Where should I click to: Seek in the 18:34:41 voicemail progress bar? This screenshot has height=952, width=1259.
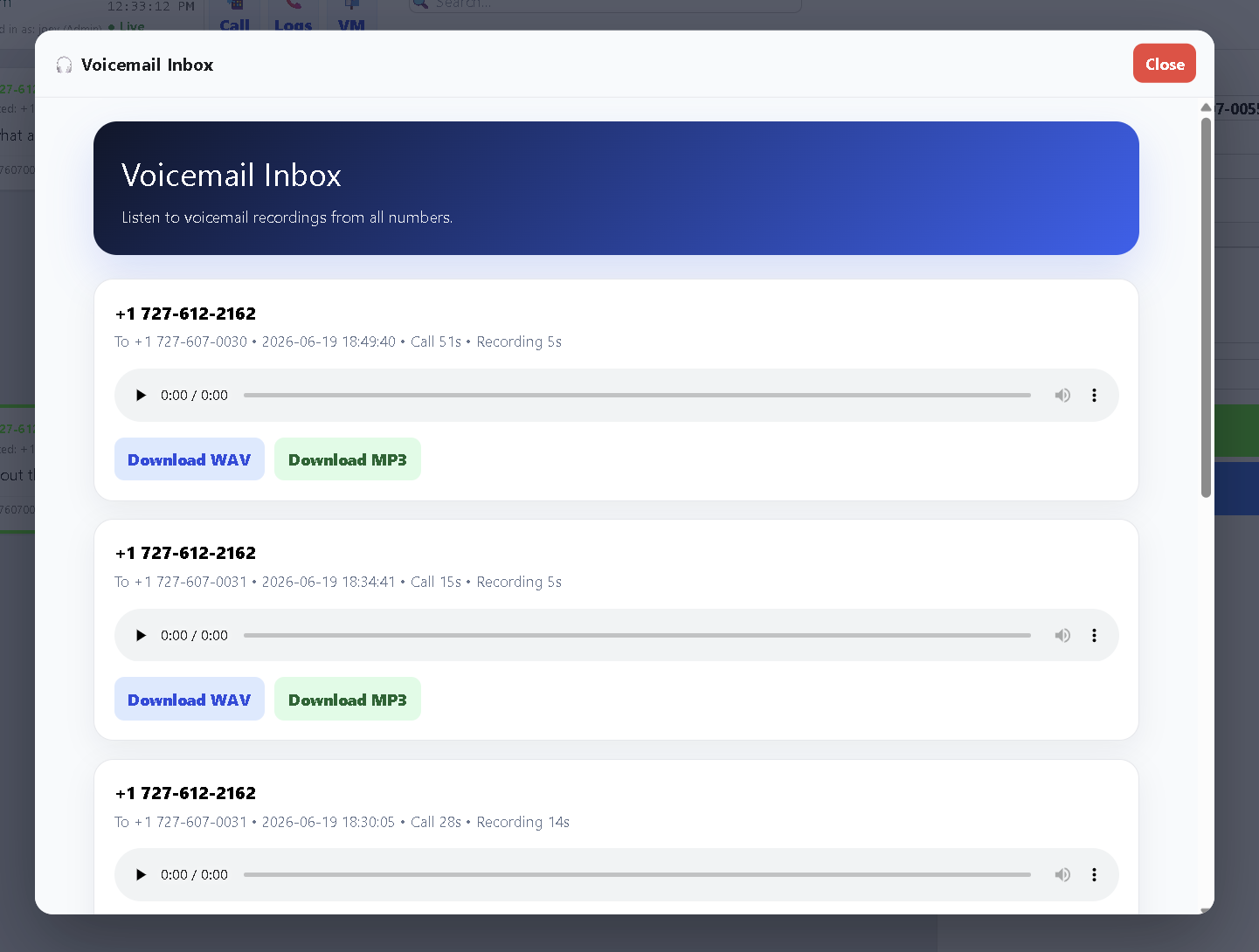pyautogui.click(x=637, y=635)
